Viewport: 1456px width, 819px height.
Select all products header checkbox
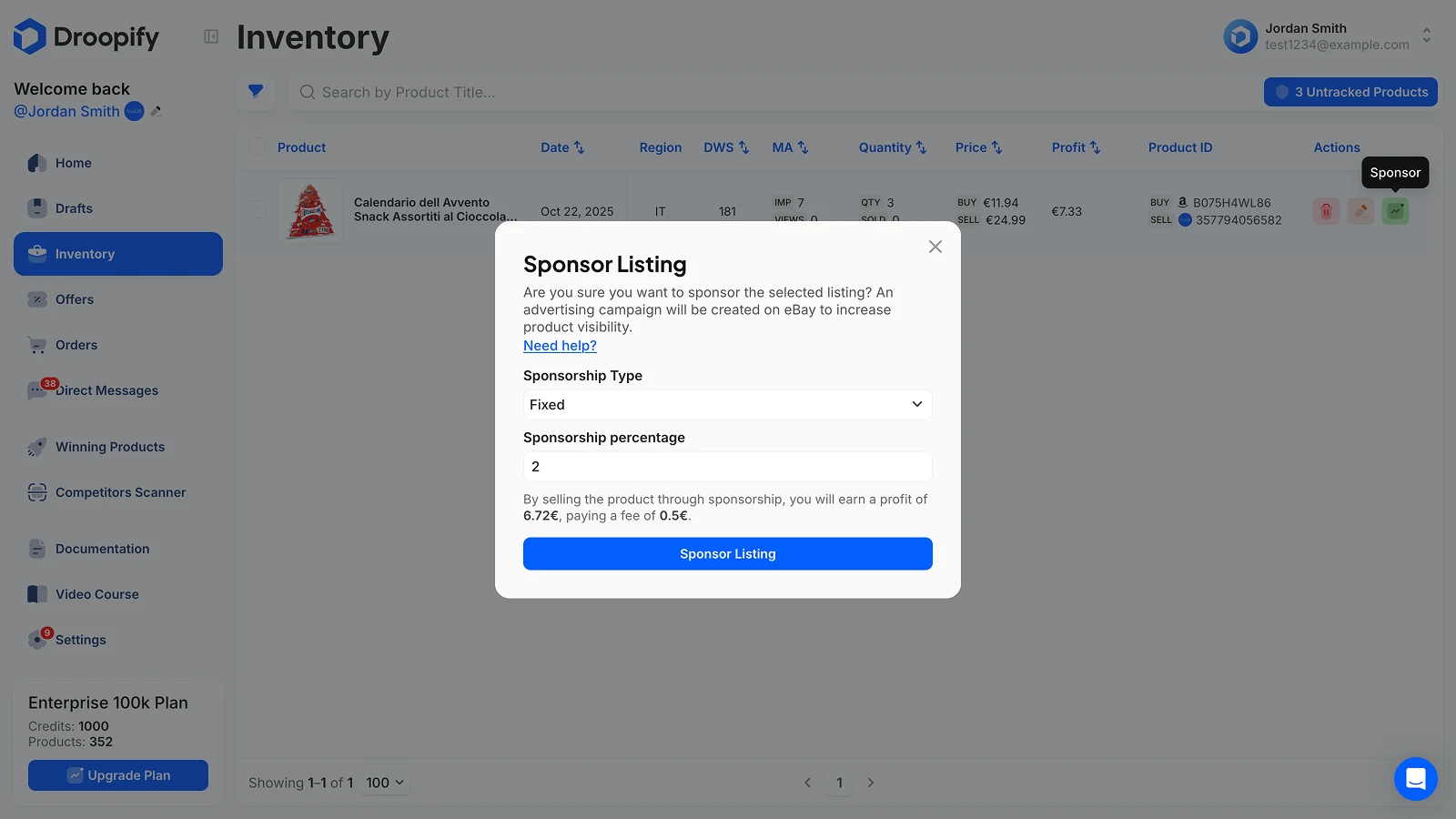click(258, 147)
